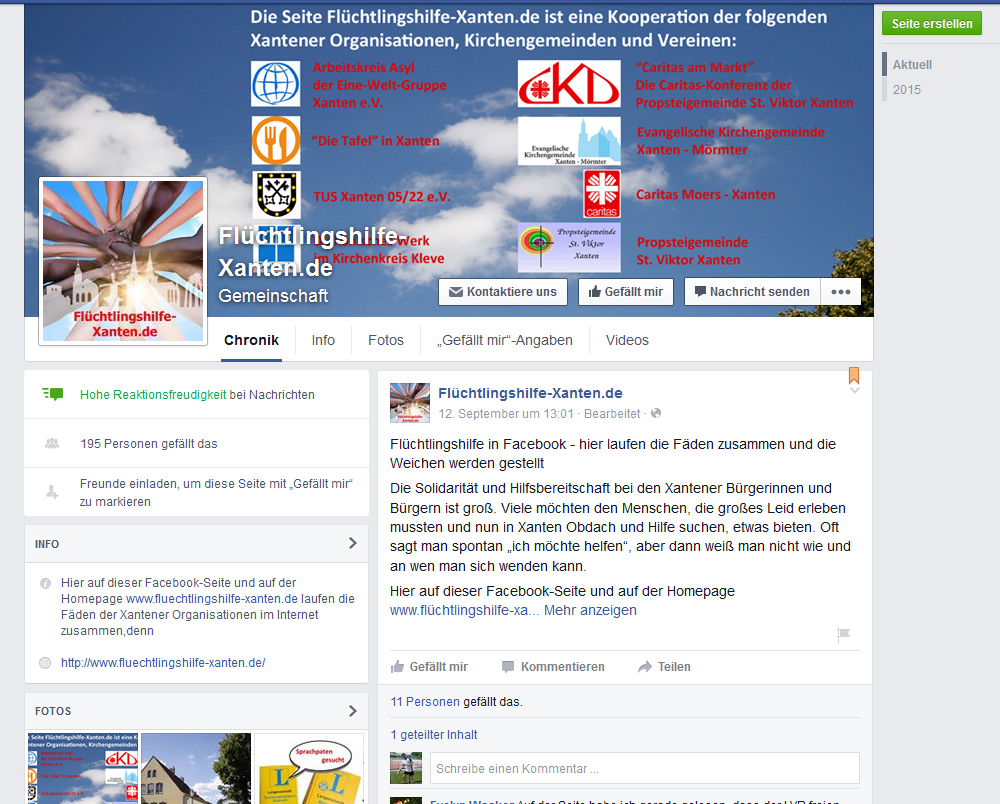The image size is (1000, 804).
Task: Open the Fotos tab
Action: pos(386,340)
